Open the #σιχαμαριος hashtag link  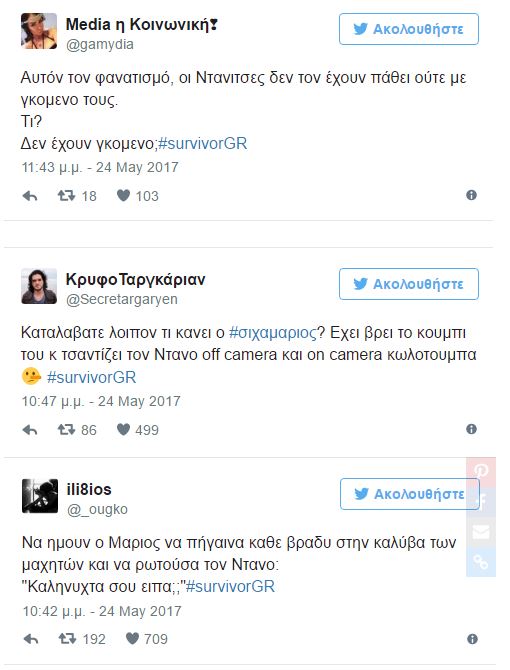click(273, 333)
